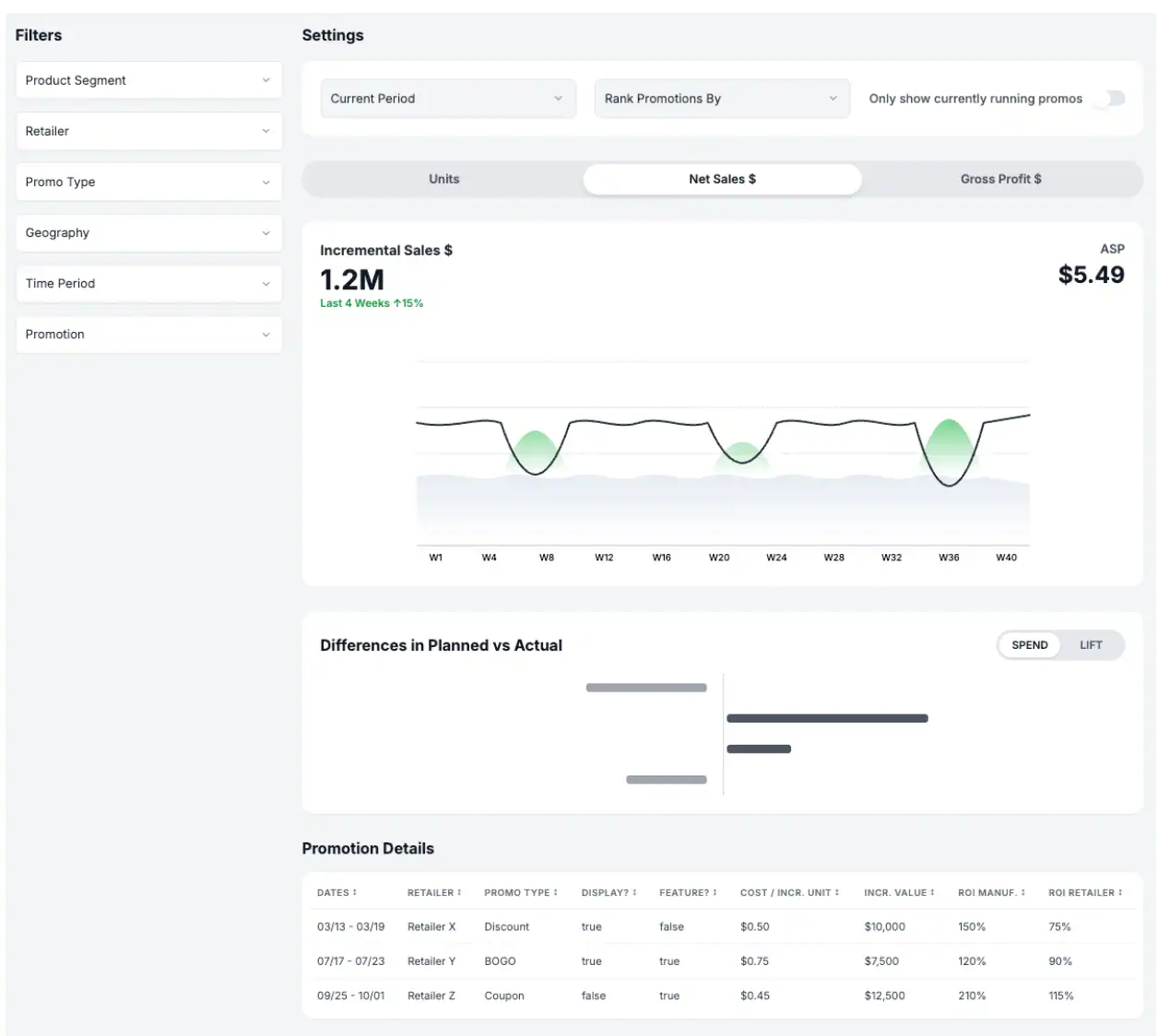Expand the Geography filter dropdown
Viewport: 1158px width, 1036px height.
pyautogui.click(x=148, y=232)
